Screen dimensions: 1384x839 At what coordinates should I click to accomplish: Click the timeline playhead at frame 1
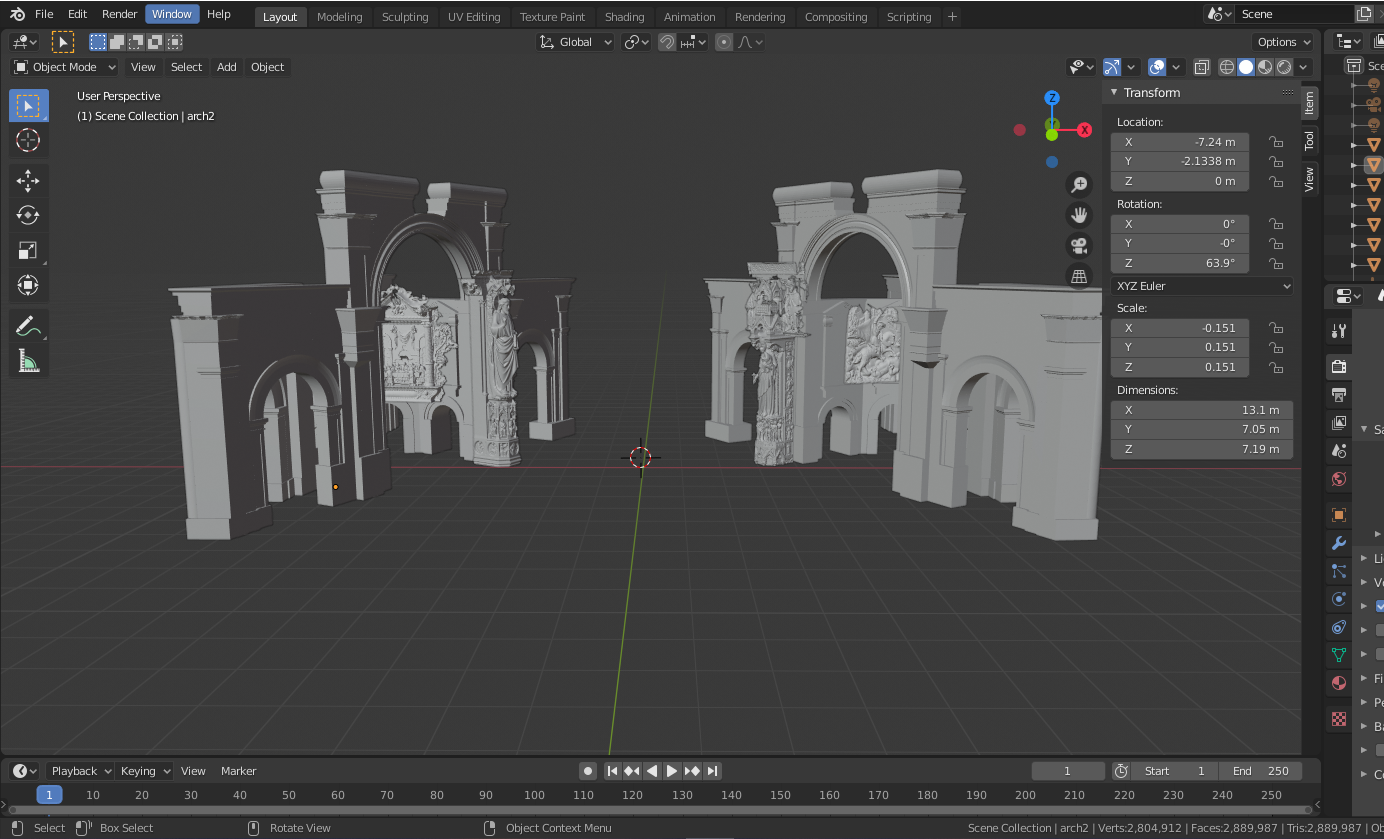[x=49, y=795]
